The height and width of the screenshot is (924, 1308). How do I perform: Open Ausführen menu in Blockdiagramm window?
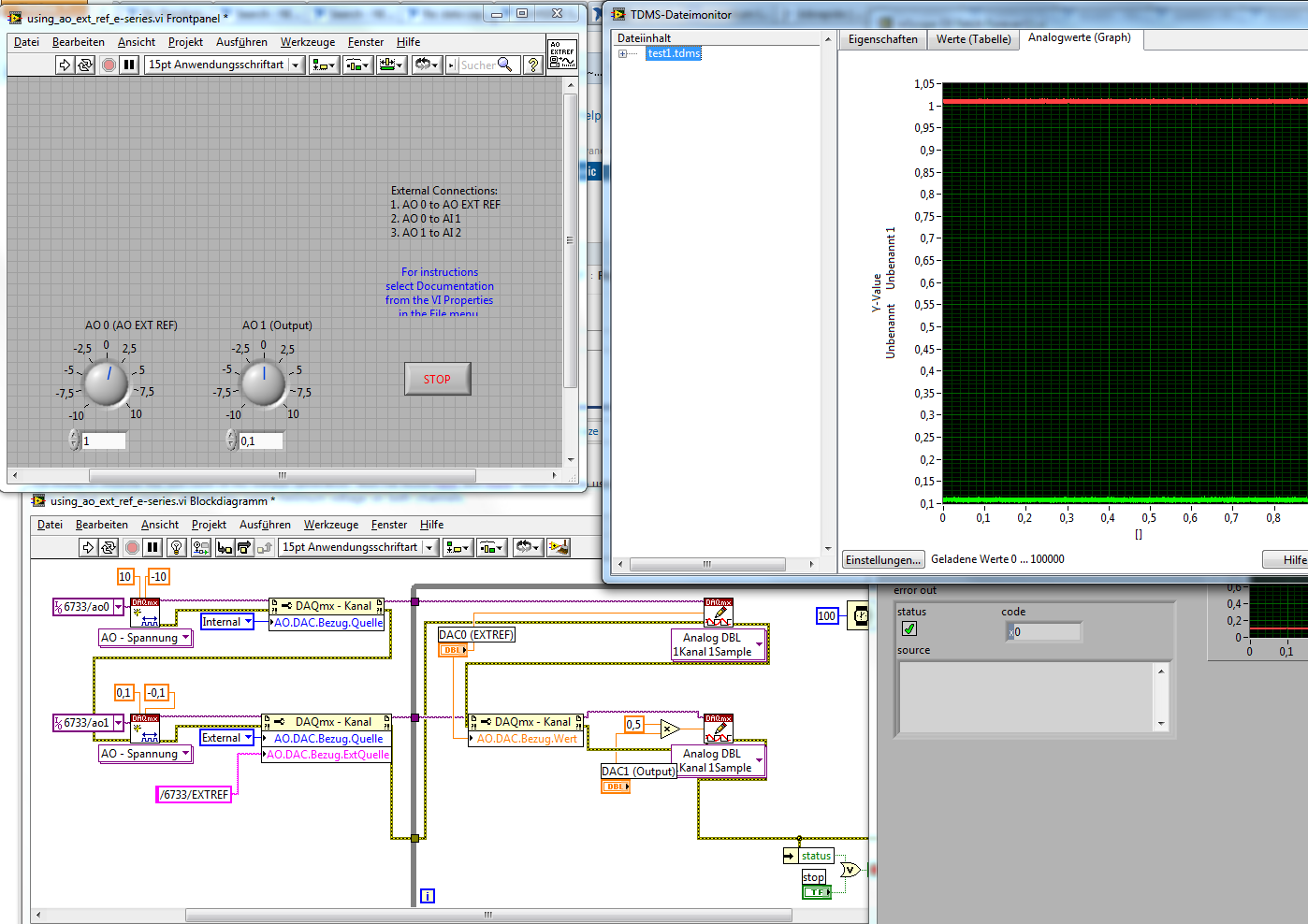265,525
